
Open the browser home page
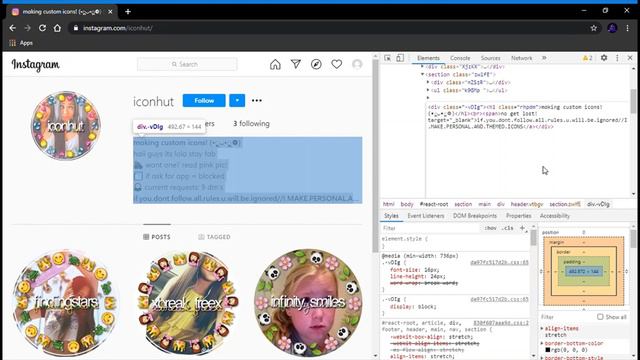point(57,28)
